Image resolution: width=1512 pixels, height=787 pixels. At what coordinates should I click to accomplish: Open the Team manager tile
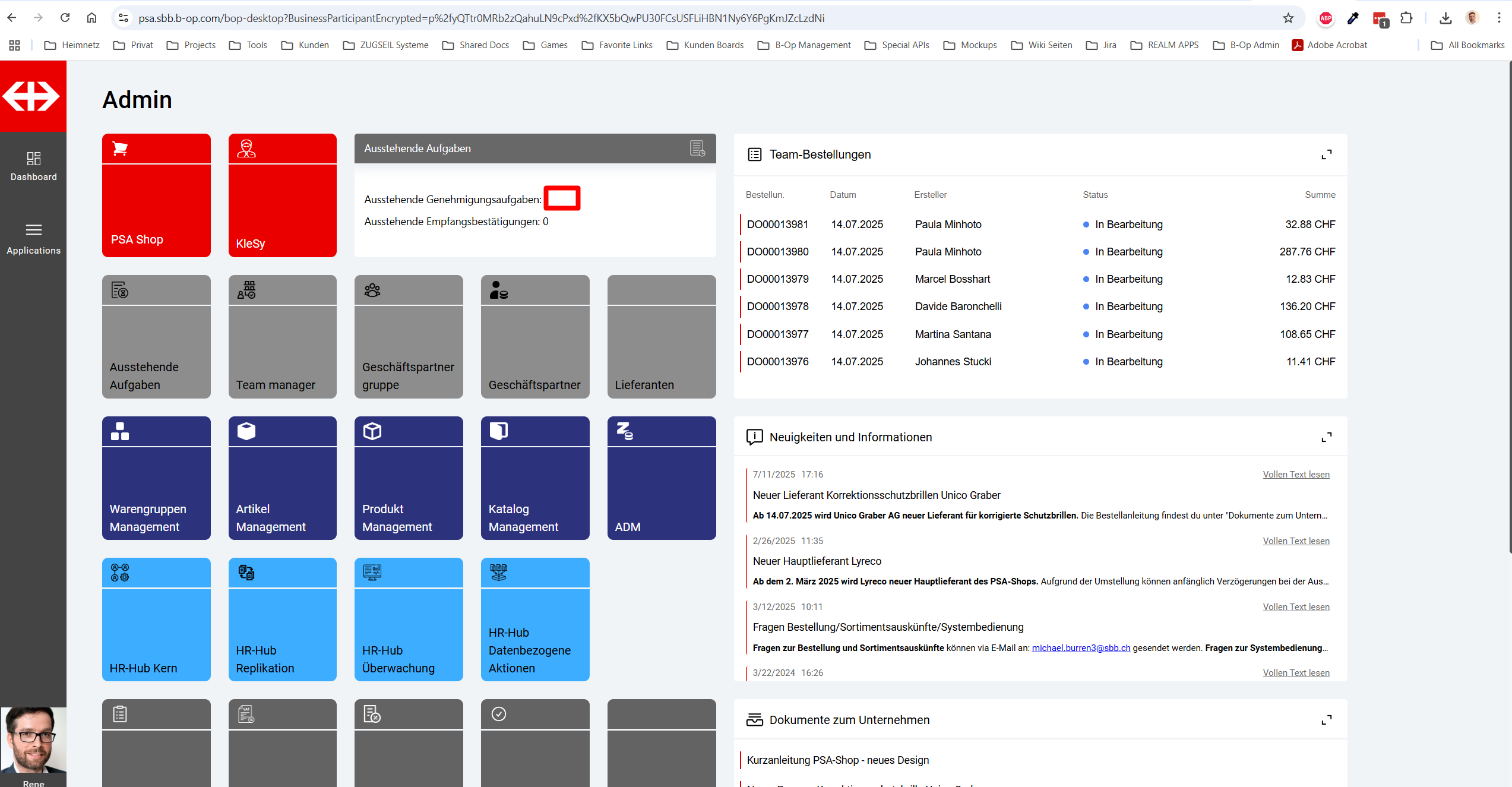tap(282, 337)
